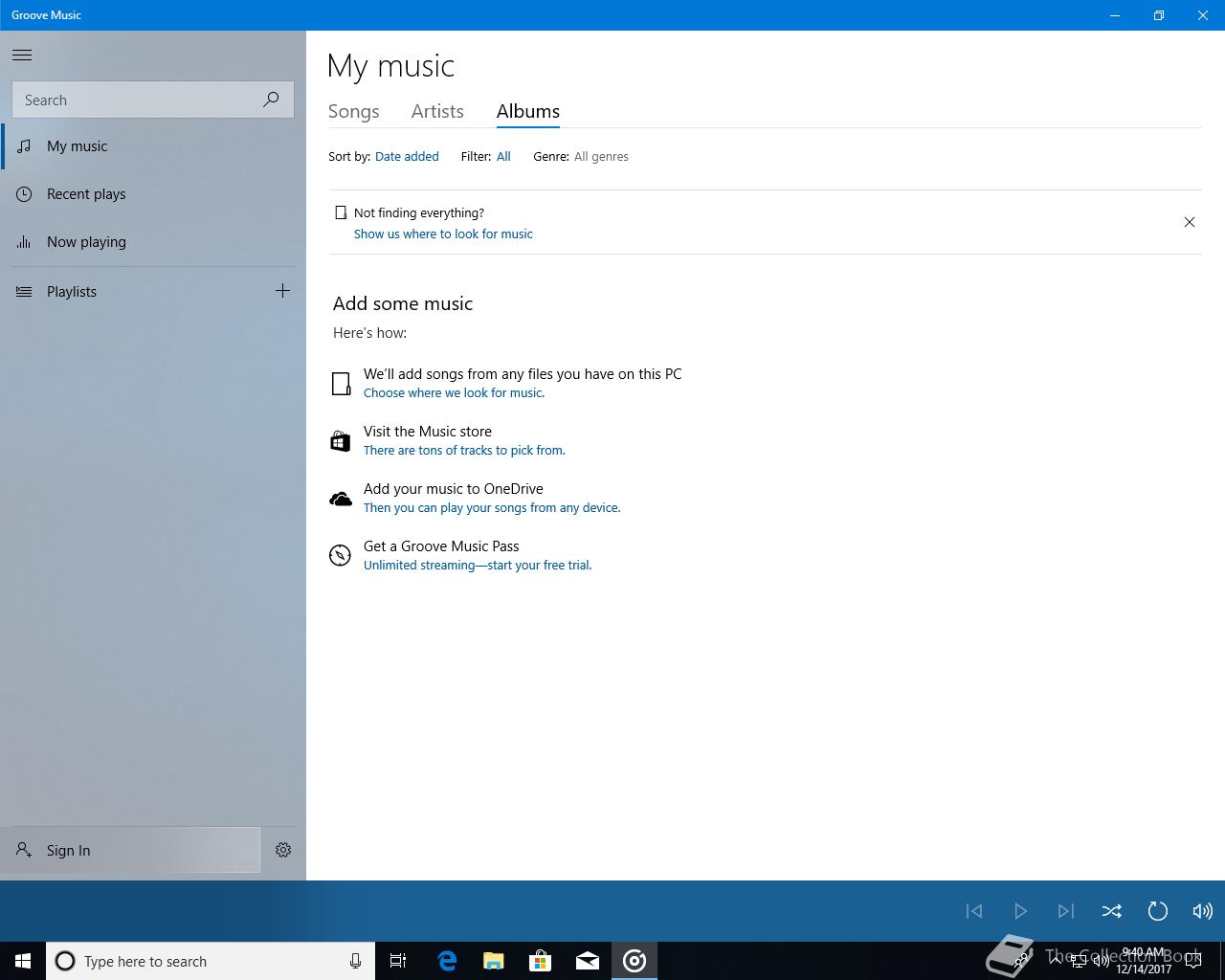Toggle shuffle playback
Screen dimensions: 1225x980
1112,911
